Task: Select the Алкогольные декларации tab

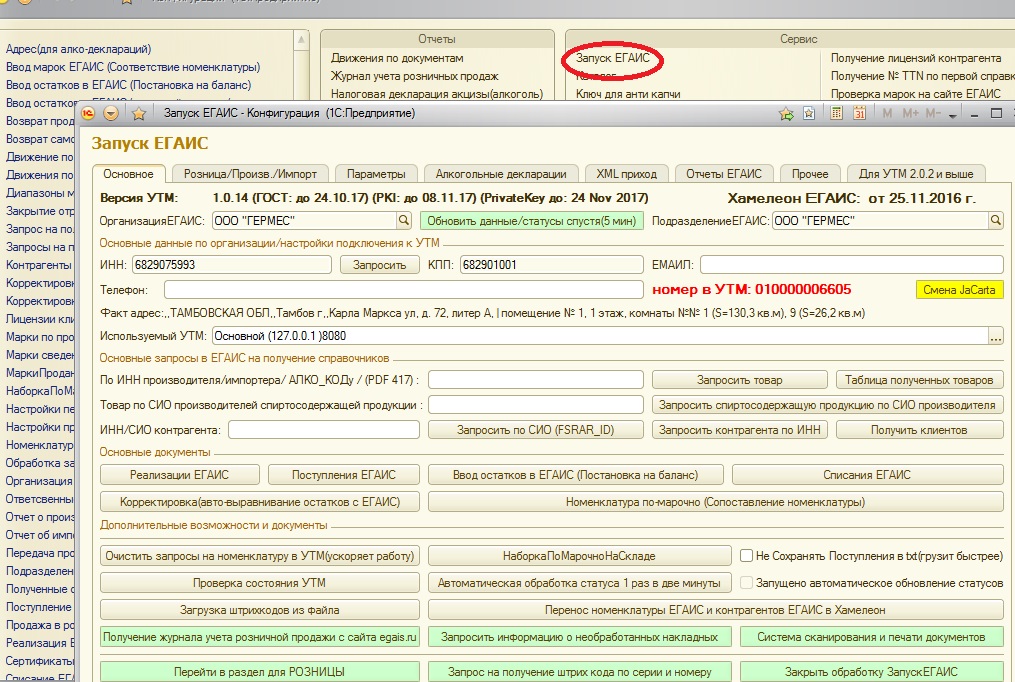Action: click(x=501, y=173)
